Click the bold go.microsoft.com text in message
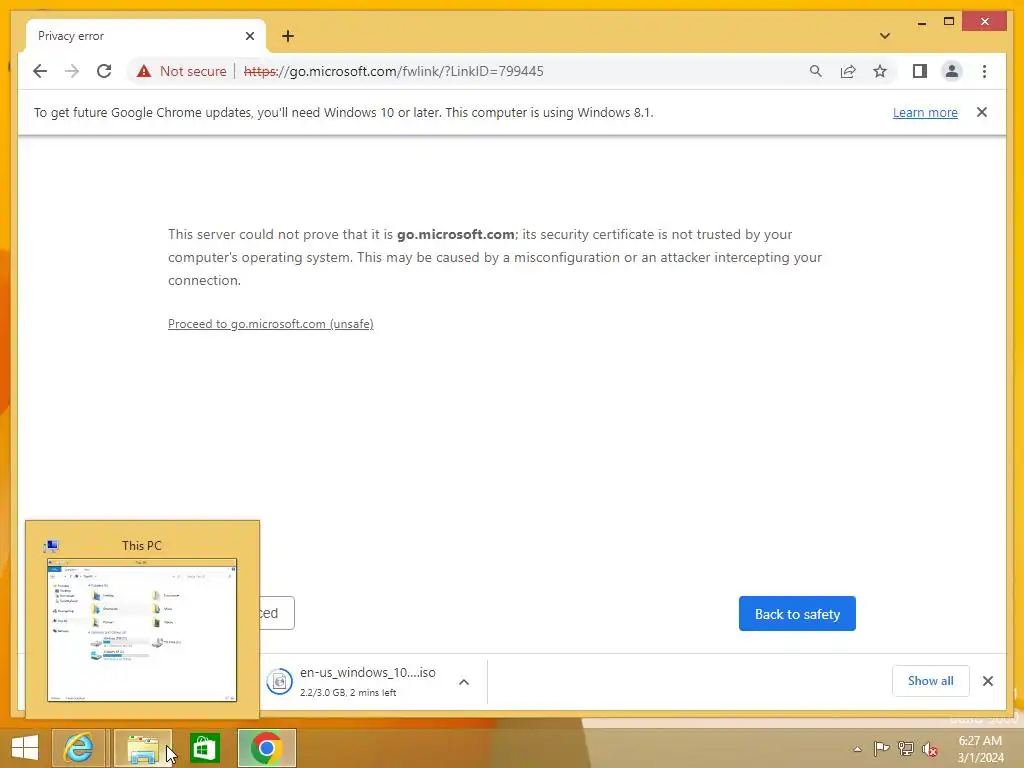This screenshot has height=768, width=1024. pyautogui.click(x=456, y=234)
